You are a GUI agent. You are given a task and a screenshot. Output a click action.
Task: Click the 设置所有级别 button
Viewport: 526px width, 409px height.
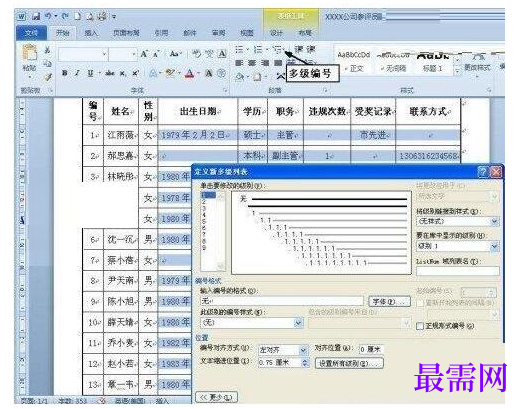click(349, 363)
